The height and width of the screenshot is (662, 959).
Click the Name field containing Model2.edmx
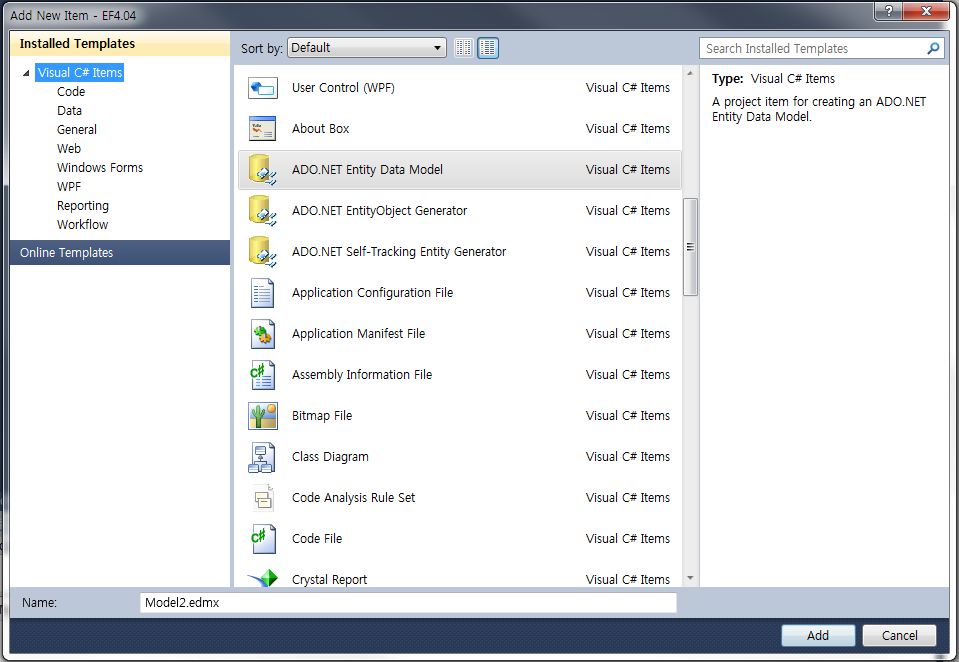pyautogui.click(x=408, y=603)
